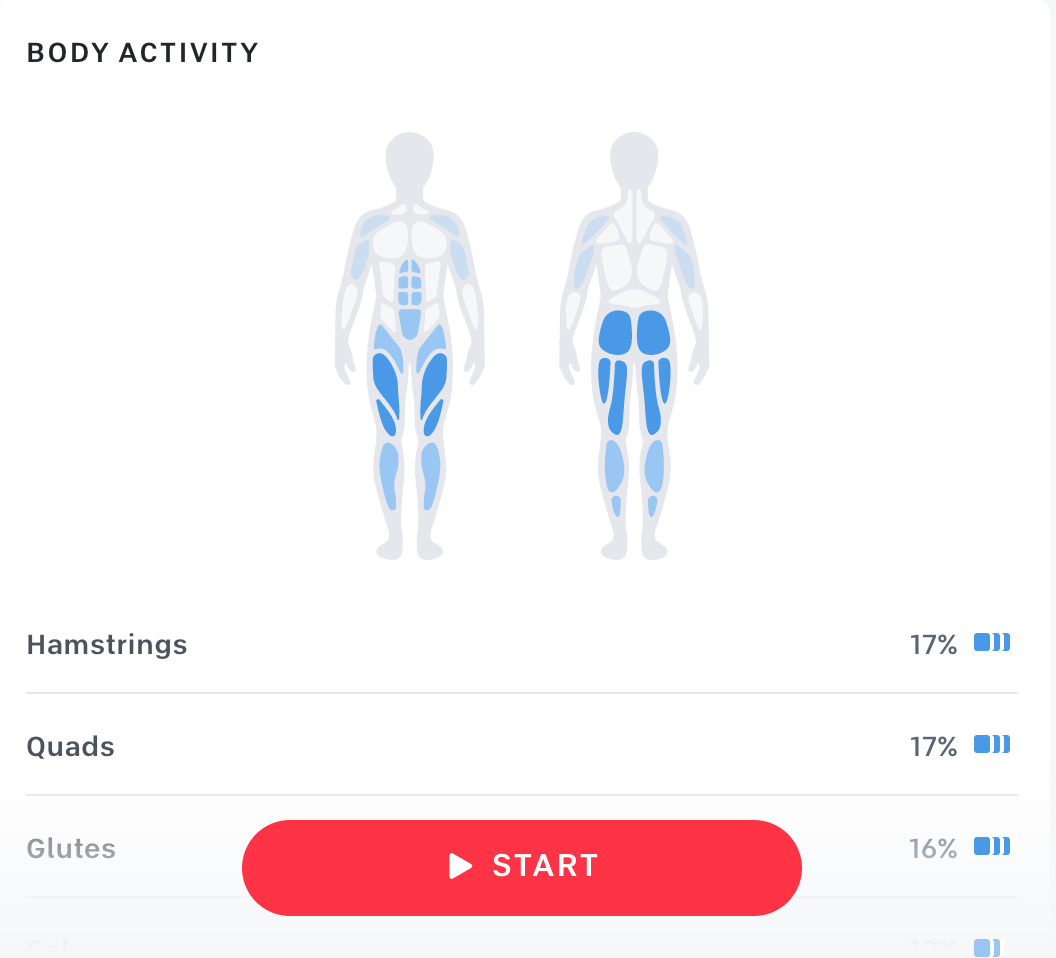Click the BODY ACTIVITY heading
Viewport: 1056px width, 958px height.
[142, 53]
